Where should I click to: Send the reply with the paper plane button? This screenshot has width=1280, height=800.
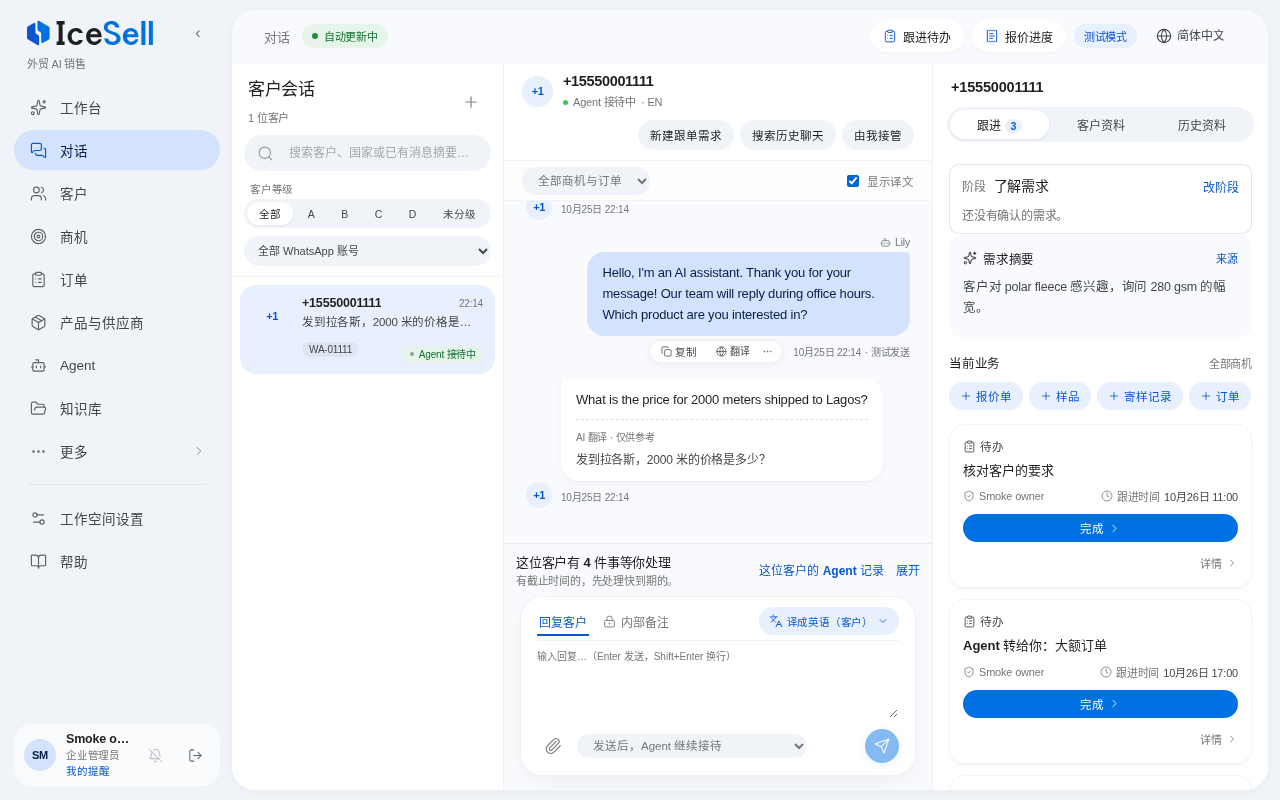click(882, 746)
